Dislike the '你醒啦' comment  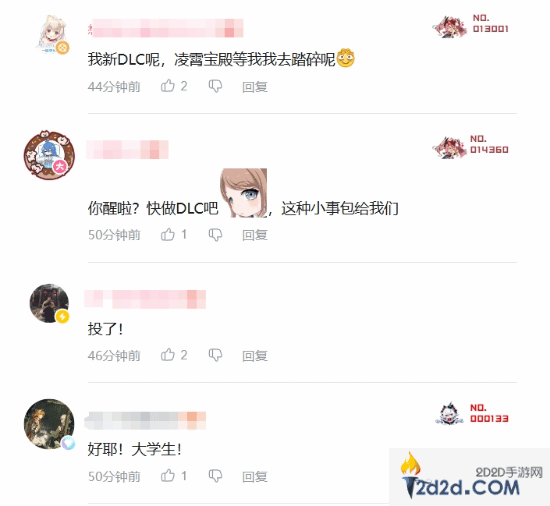click(x=215, y=235)
